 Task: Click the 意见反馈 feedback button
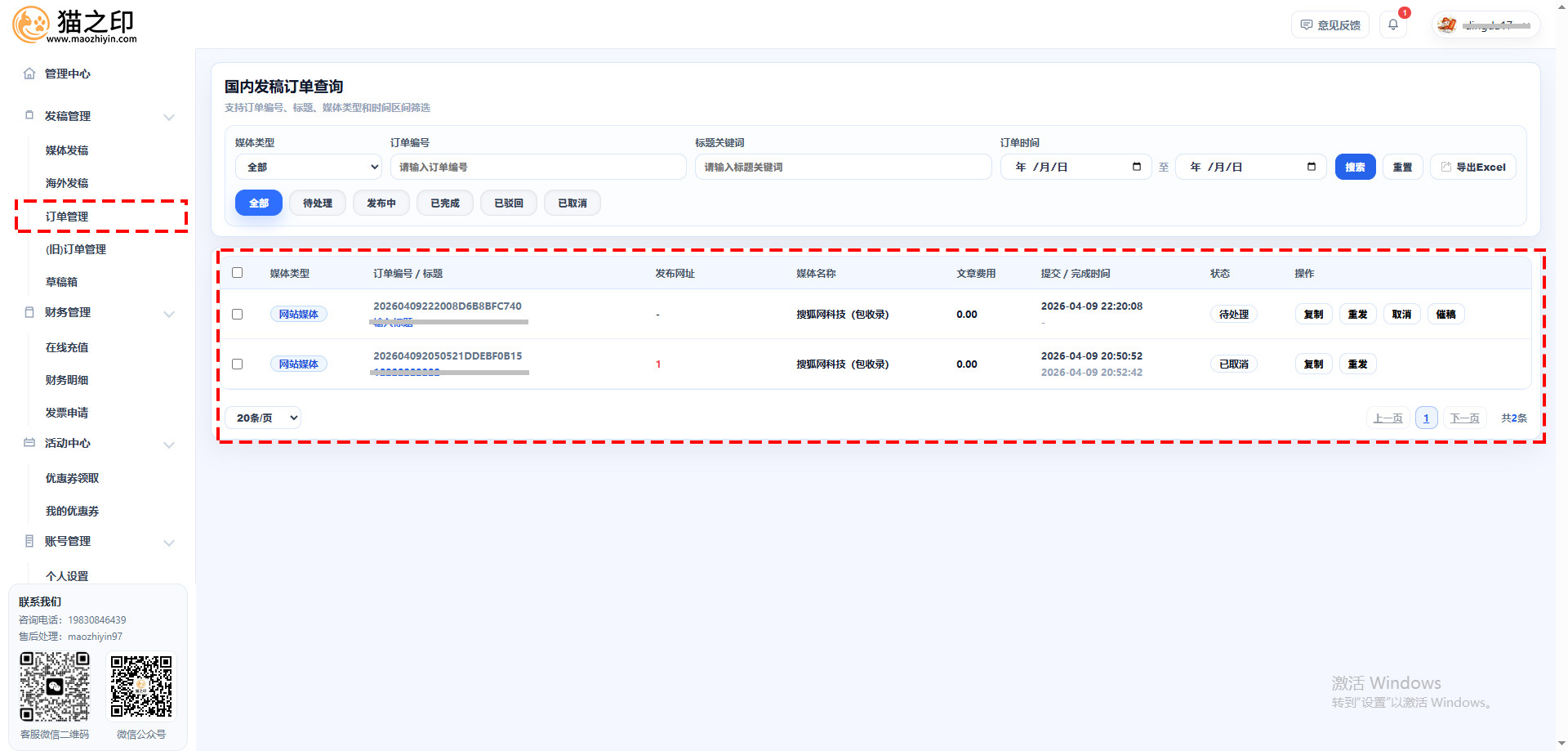[1330, 25]
